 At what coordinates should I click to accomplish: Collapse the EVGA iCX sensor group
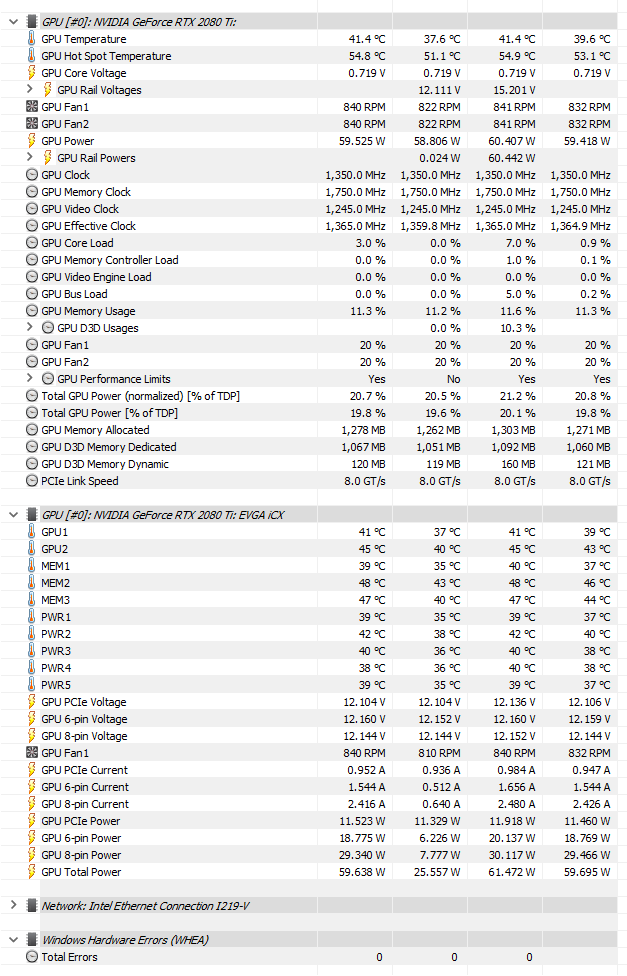pos(13,515)
